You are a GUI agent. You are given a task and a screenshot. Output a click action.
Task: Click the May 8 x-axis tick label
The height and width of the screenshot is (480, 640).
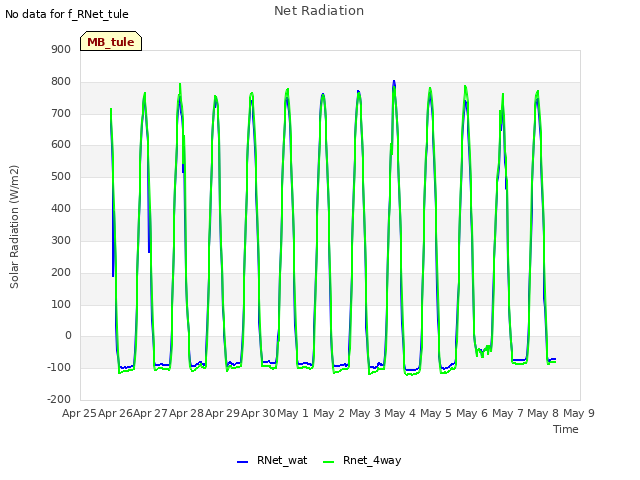tap(542, 413)
